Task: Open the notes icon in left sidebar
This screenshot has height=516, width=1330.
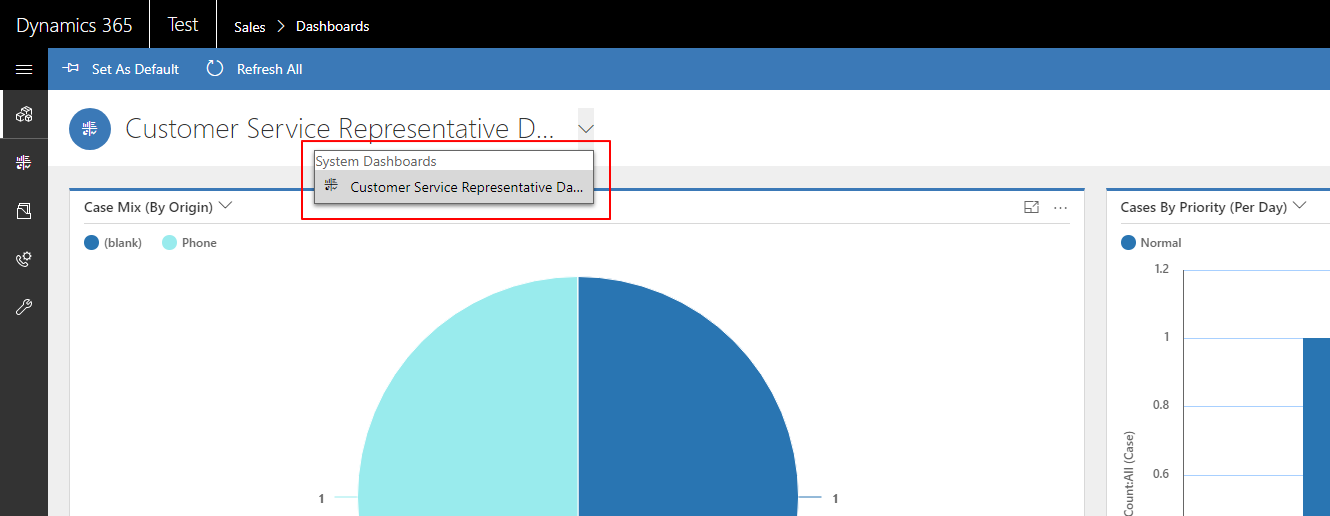Action: coord(24,210)
